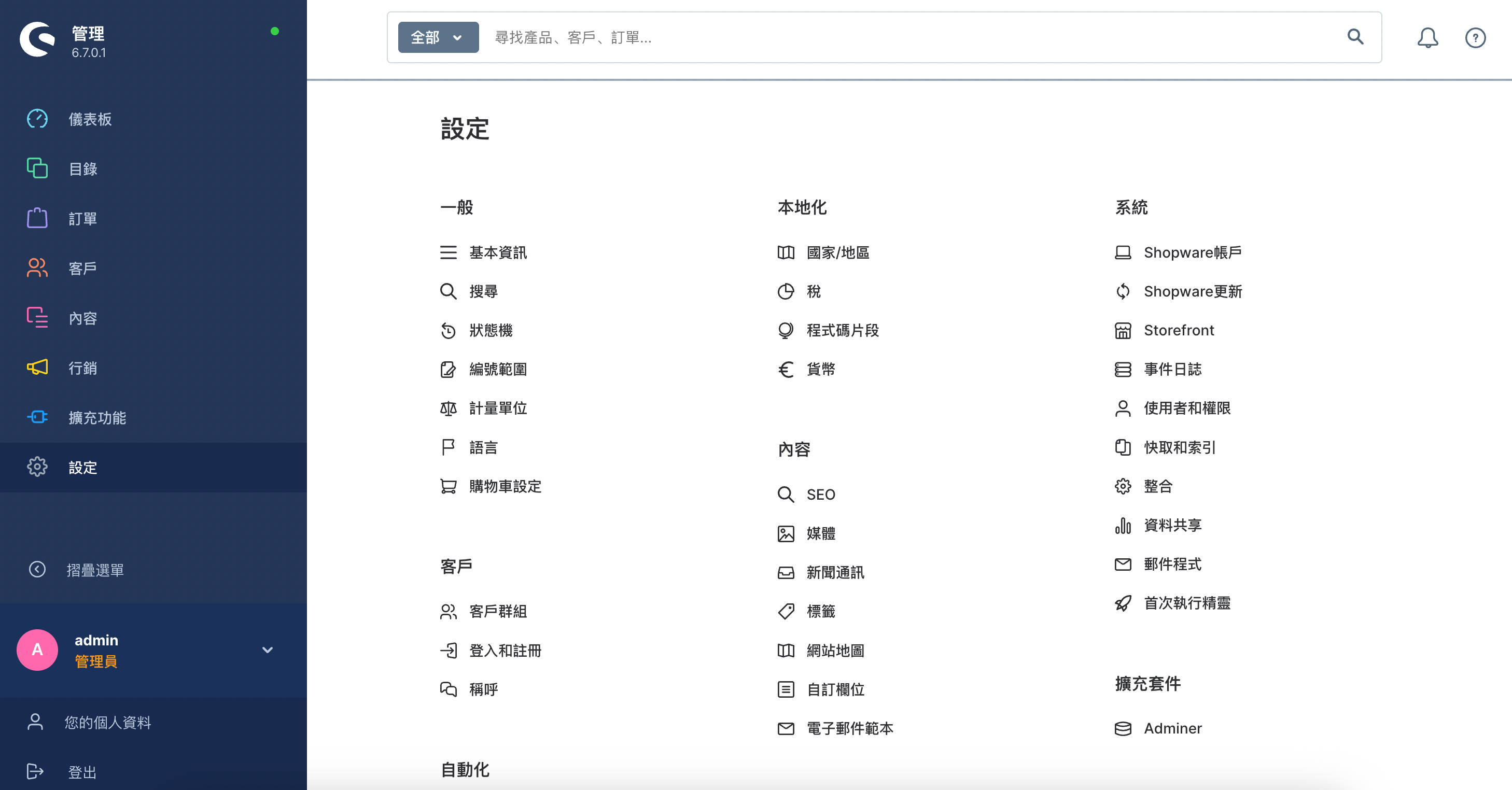This screenshot has height=790, width=1512.
Task: Open the 郵件程式 settings link
Action: [x=1172, y=565]
